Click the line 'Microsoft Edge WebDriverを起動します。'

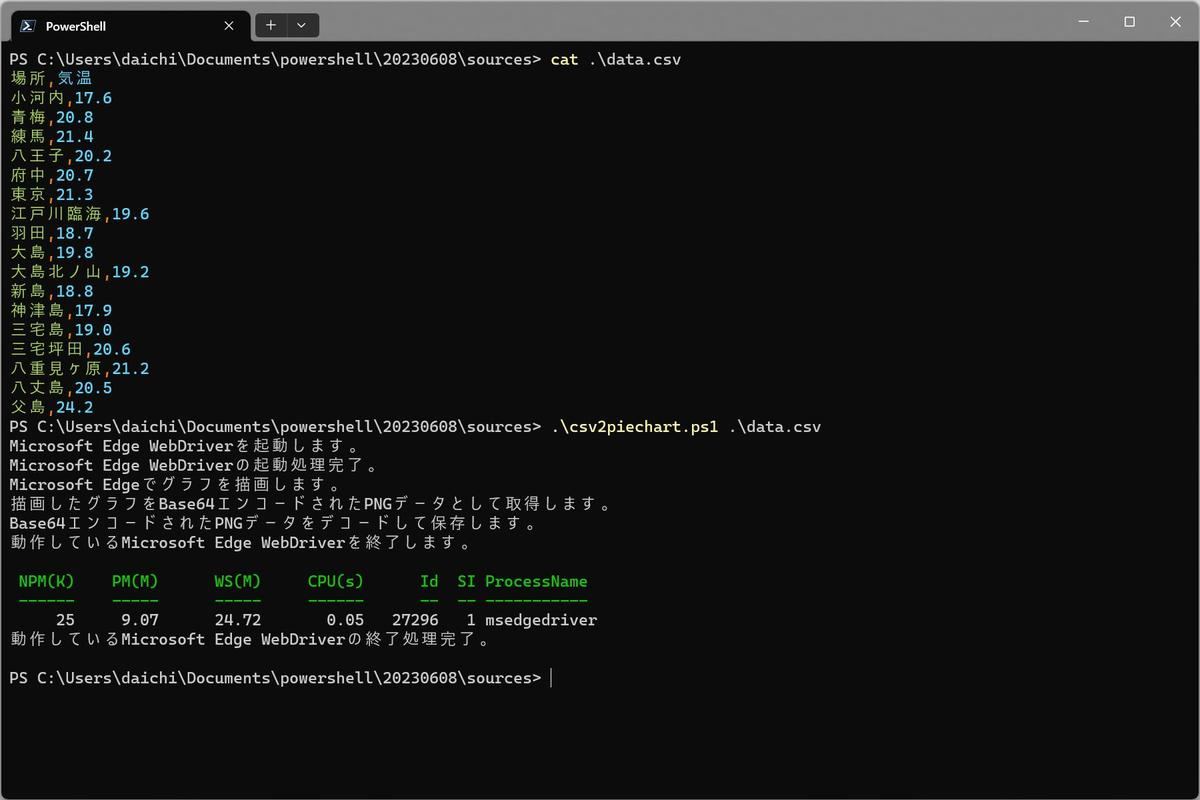pos(185,446)
